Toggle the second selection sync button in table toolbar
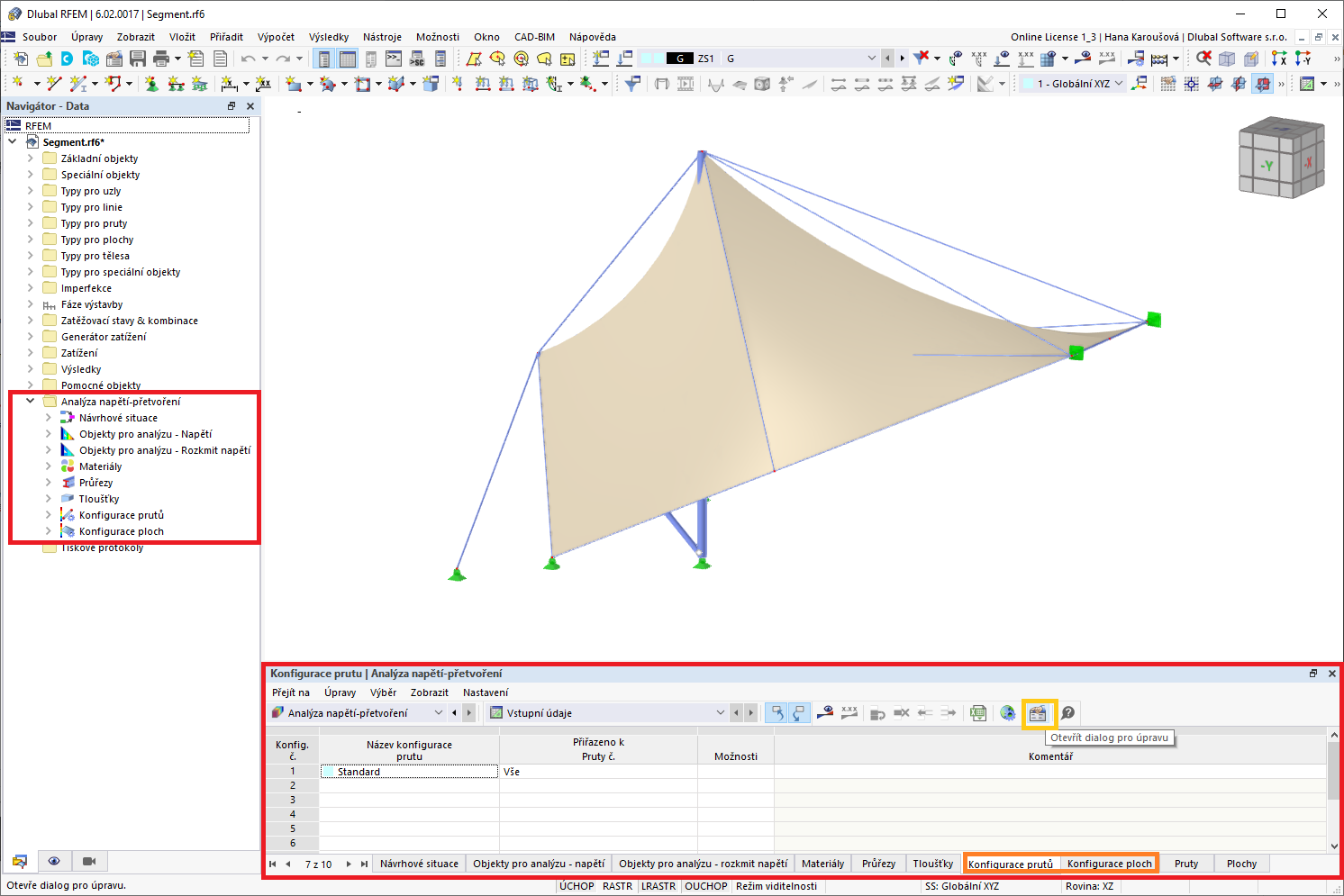1344x896 pixels. (x=799, y=713)
